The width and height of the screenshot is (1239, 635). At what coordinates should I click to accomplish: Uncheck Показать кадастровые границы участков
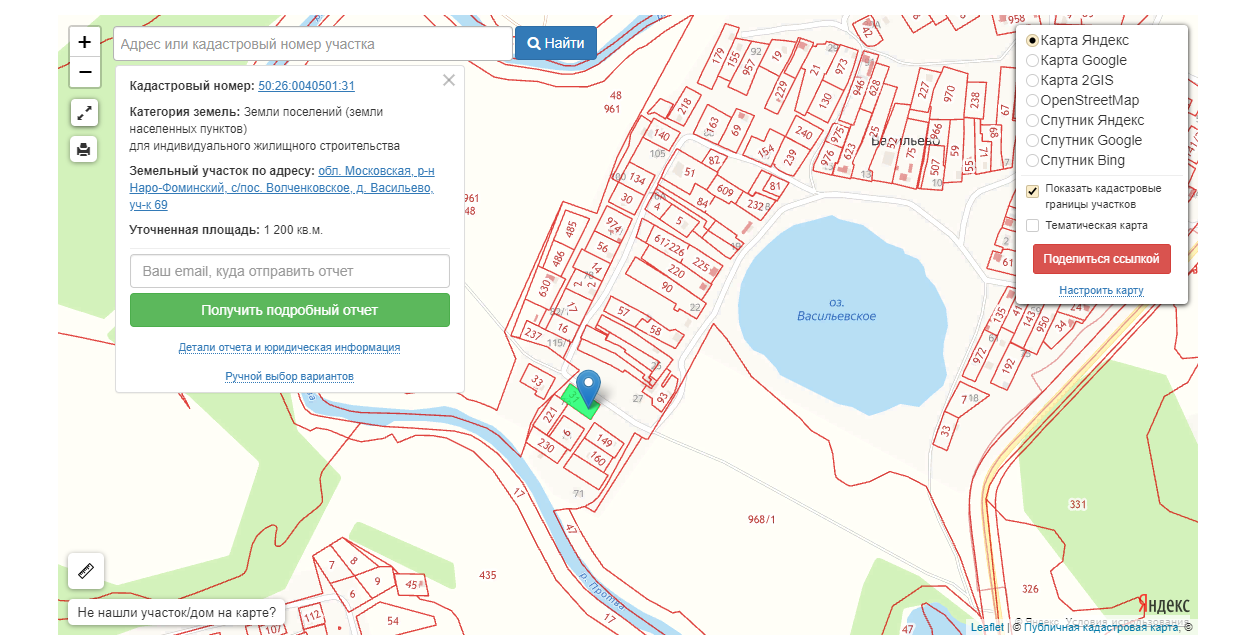coord(1033,191)
